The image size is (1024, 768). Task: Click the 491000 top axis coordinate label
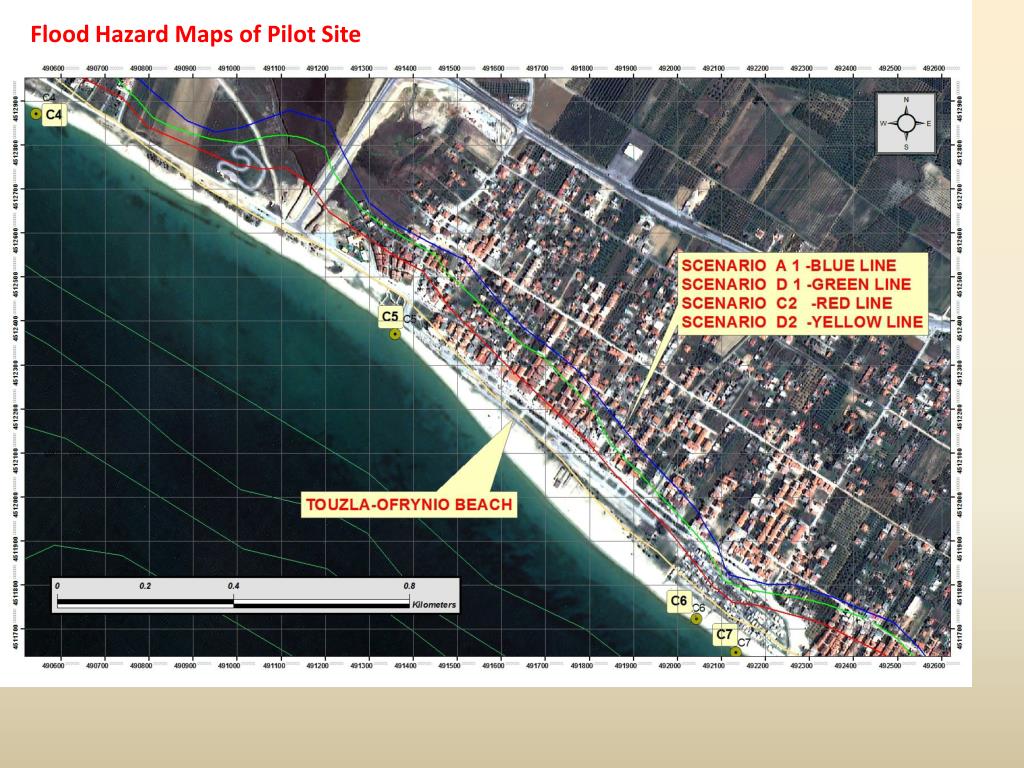pos(229,69)
